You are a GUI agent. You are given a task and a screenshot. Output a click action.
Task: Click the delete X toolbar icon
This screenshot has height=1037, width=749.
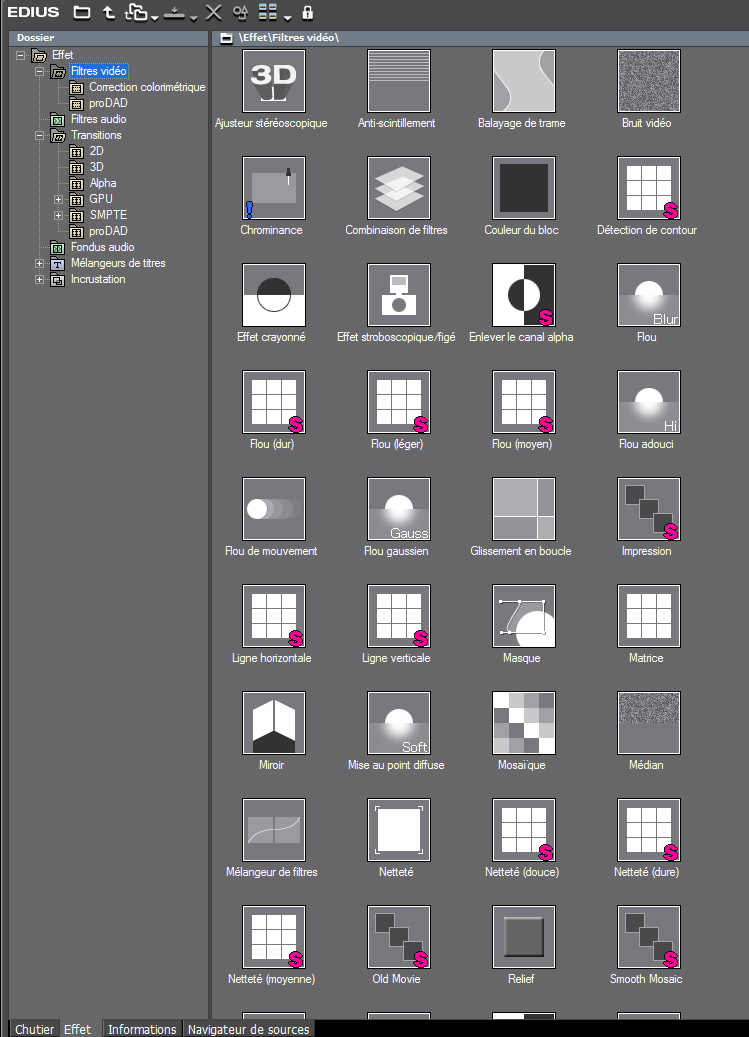[214, 12]
